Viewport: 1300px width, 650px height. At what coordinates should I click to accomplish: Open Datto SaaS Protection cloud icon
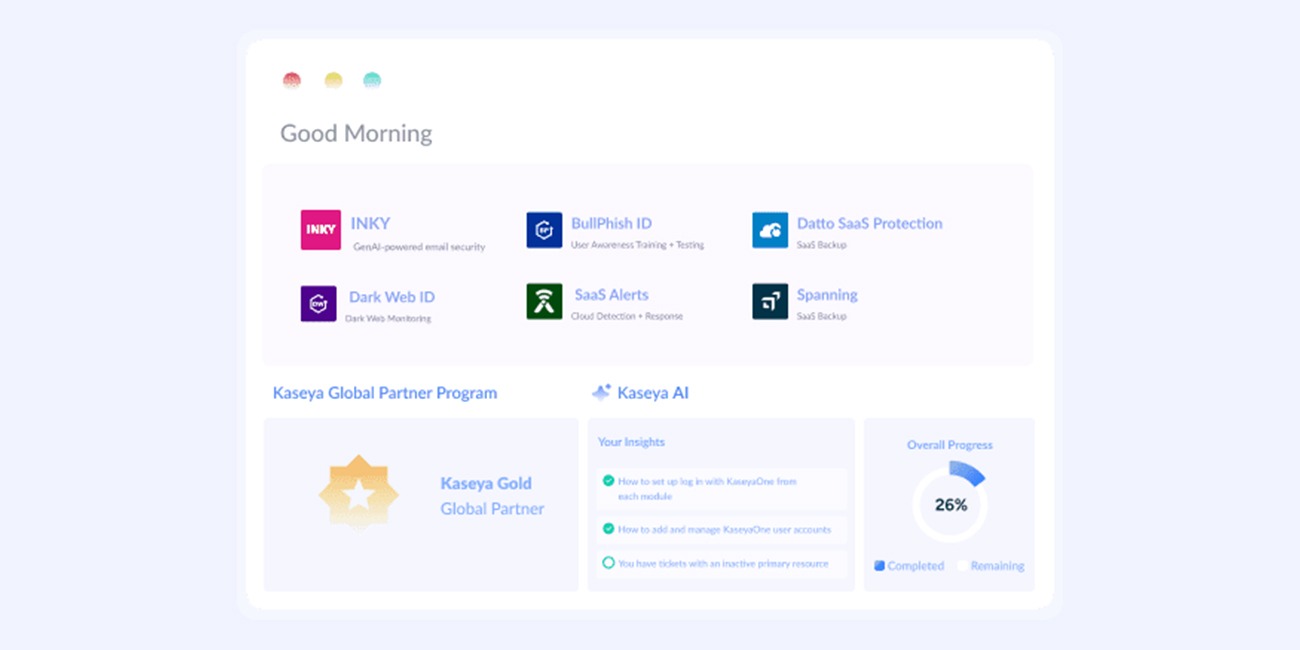770,230
